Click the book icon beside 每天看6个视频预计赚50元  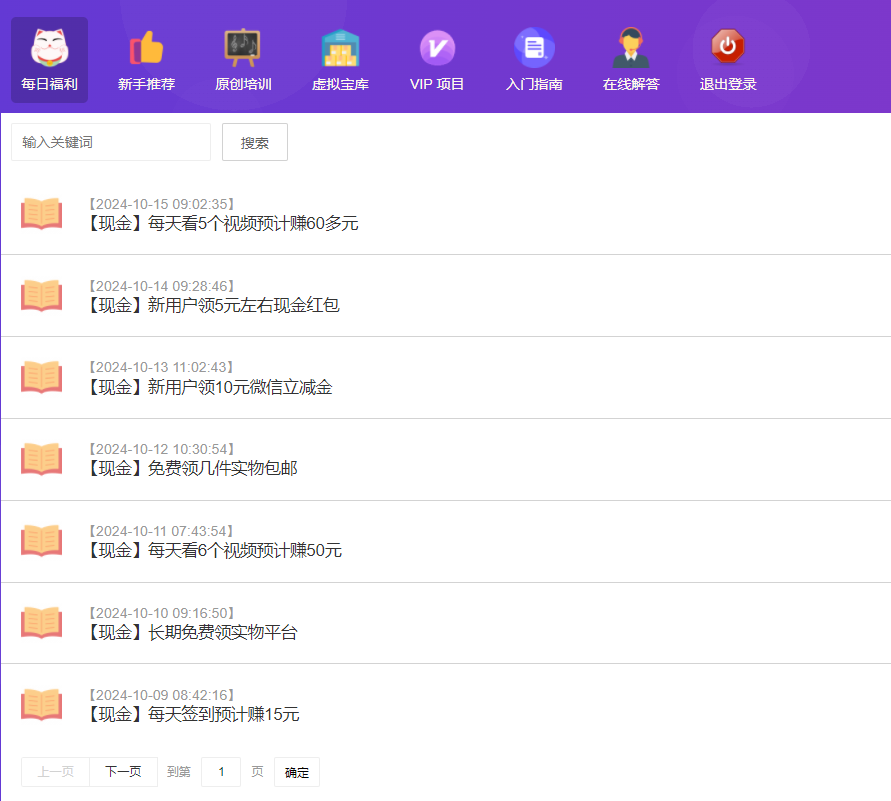[41, 540]
